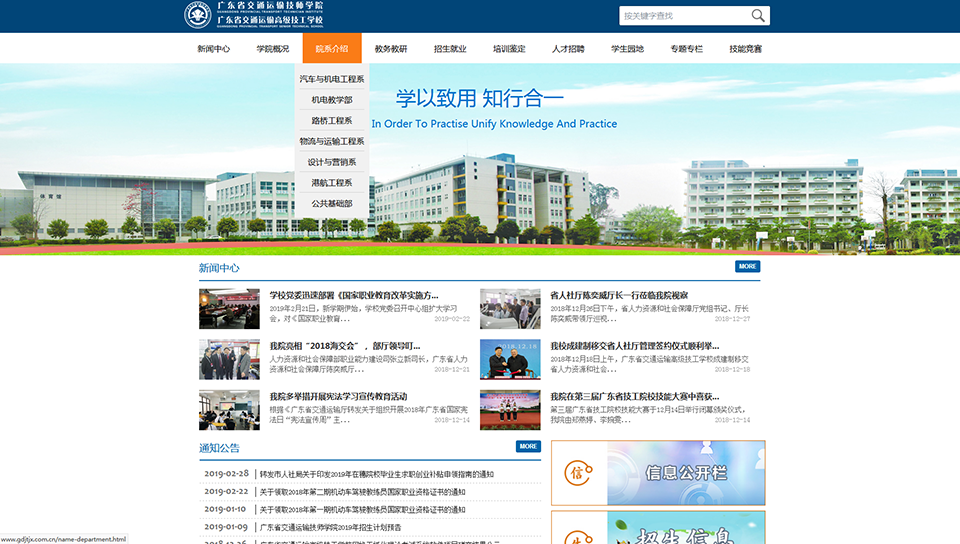Open the 专题专栏 navigation menu

[x=686, y=49]
